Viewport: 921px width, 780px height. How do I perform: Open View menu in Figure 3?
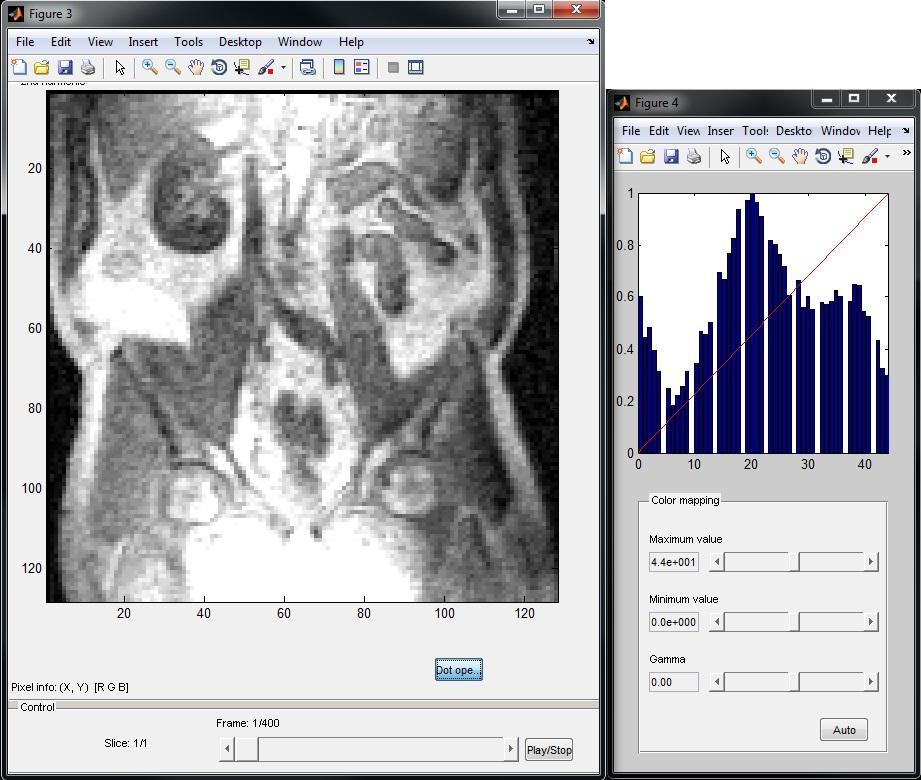coord(100,42)
